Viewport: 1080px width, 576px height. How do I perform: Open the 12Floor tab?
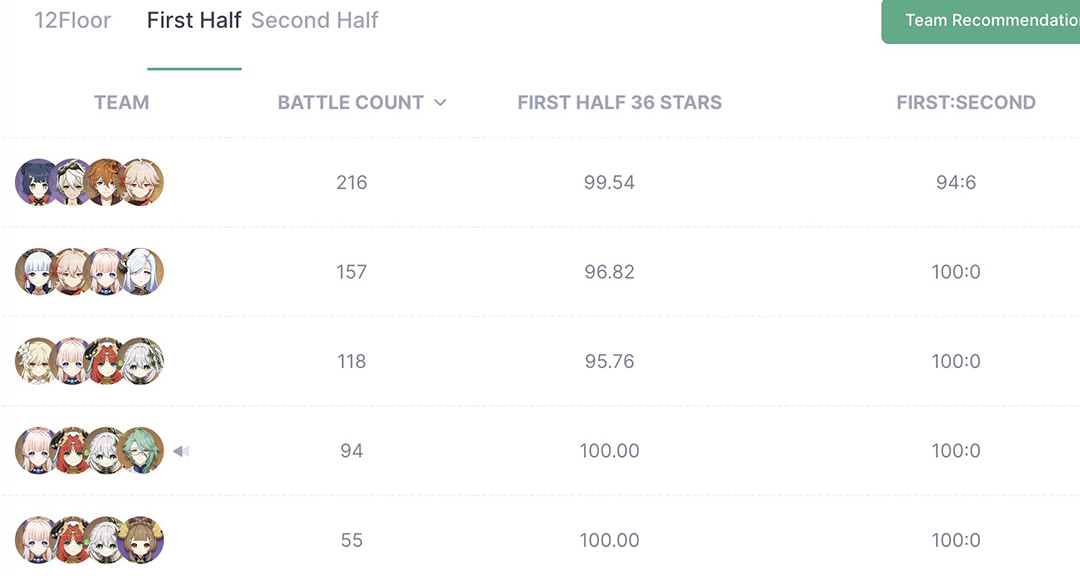(x=72, y=21)
